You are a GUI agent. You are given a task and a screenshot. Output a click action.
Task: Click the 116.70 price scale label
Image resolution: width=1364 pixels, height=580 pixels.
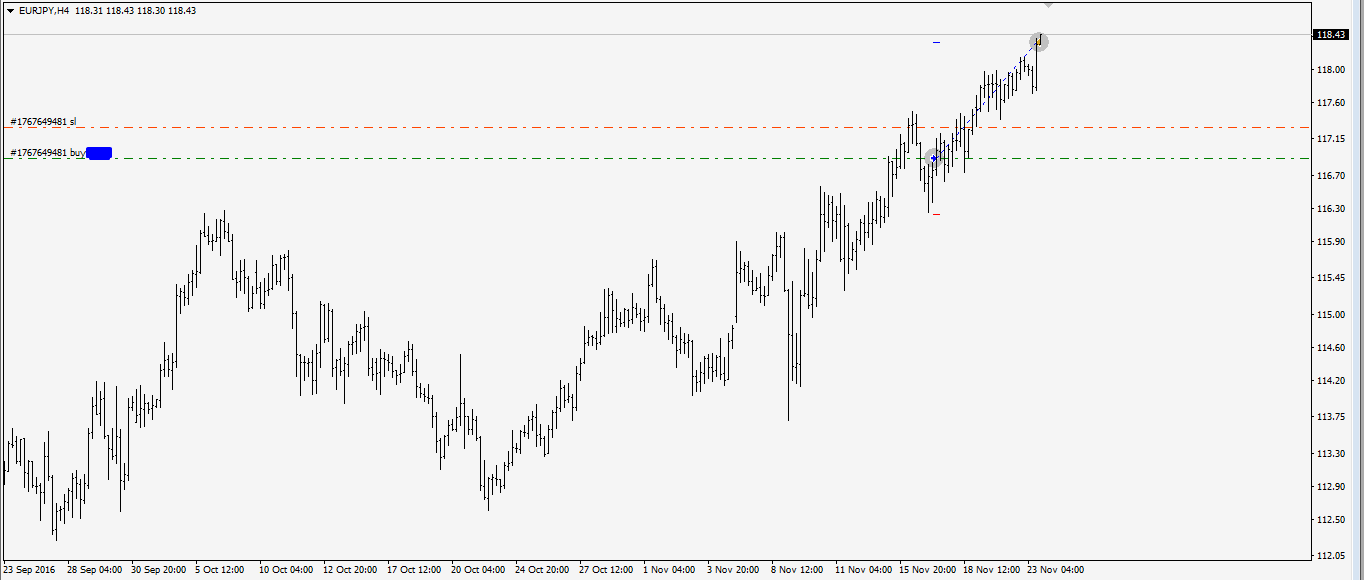[x=1330, y=176]
